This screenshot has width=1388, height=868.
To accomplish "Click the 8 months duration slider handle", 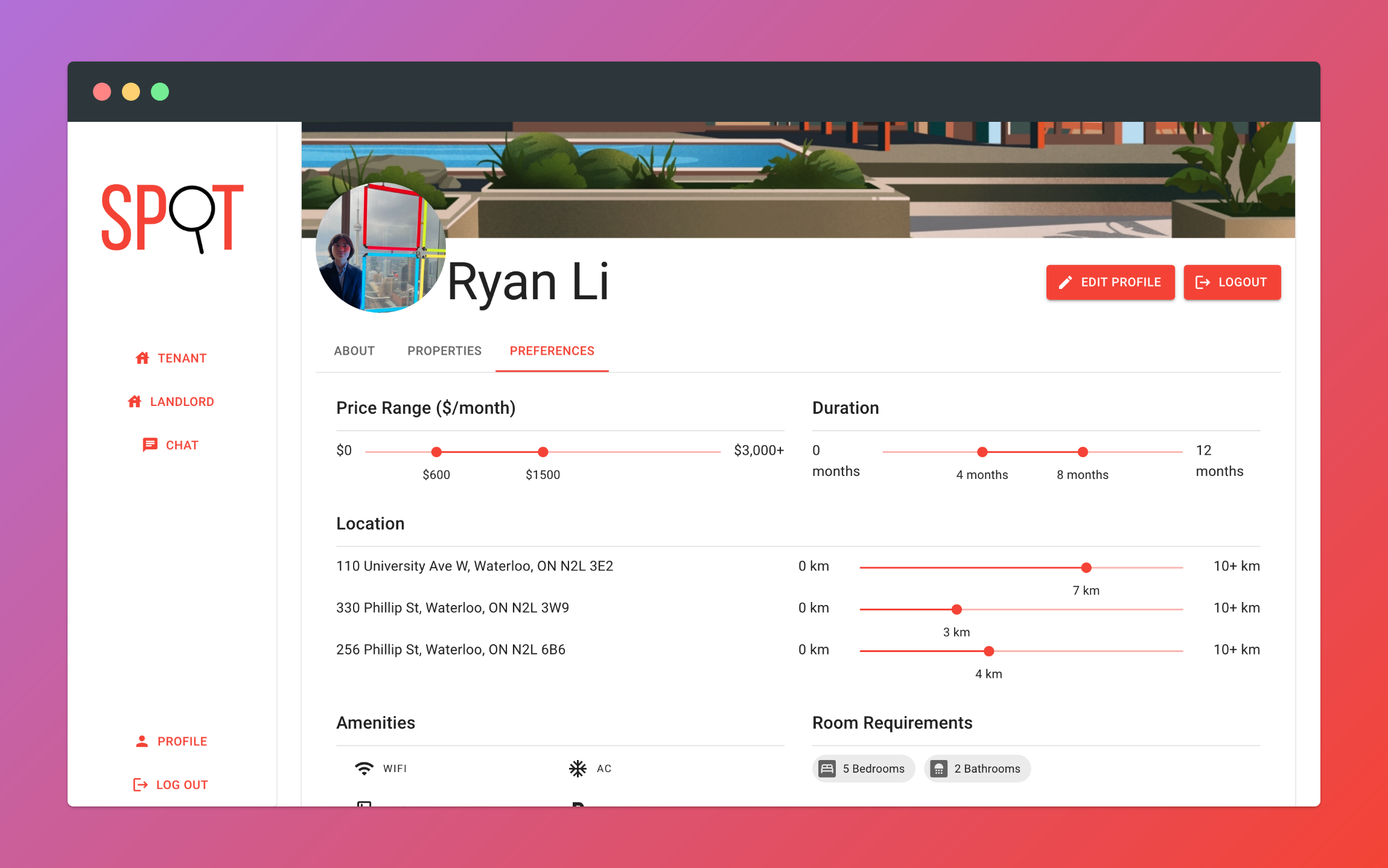I will 1083,452.
